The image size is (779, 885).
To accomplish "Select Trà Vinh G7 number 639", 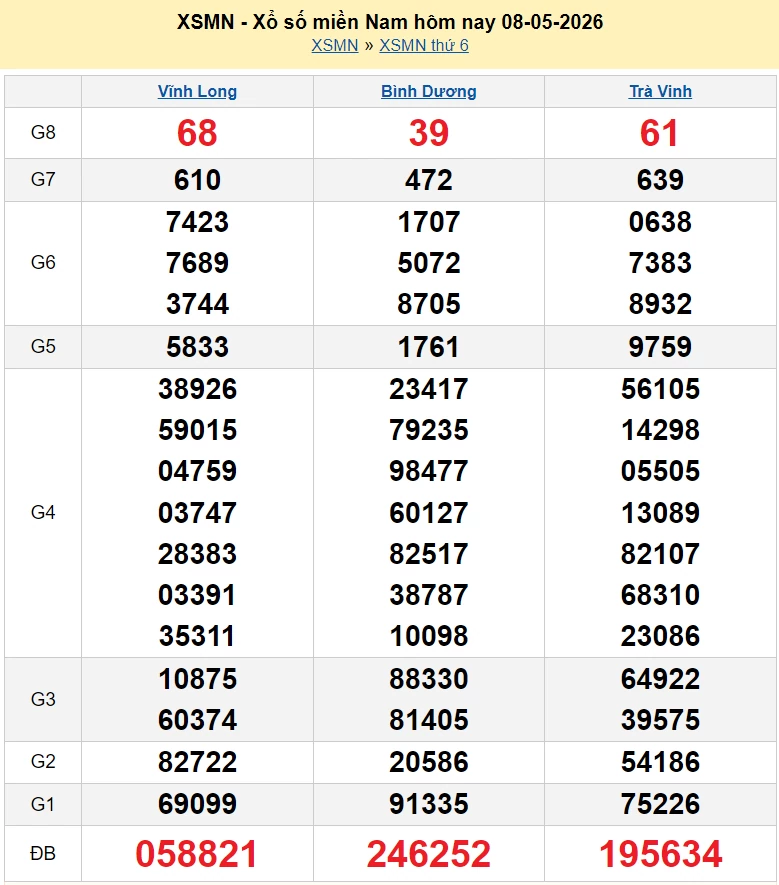I will (x=660, y=180).
